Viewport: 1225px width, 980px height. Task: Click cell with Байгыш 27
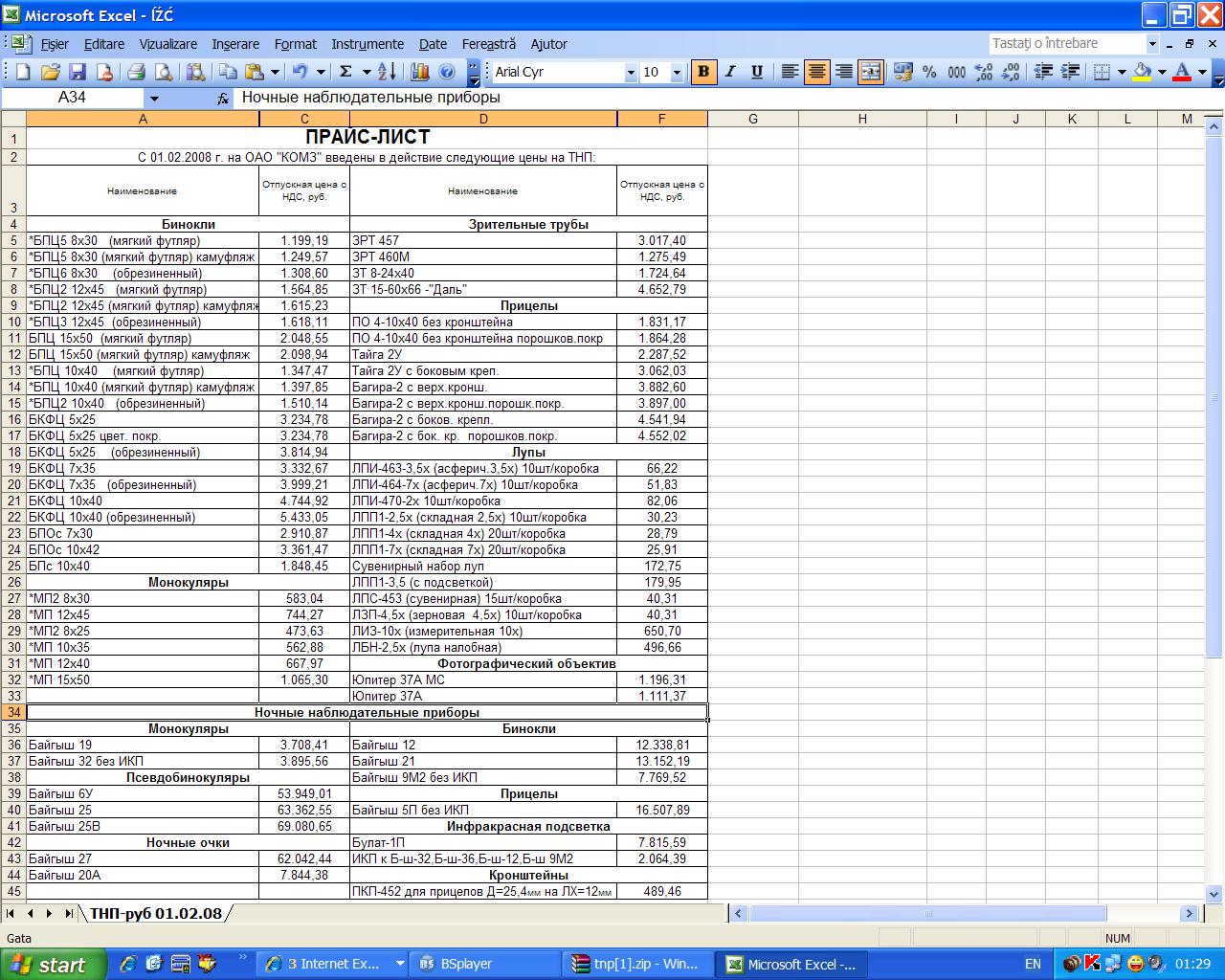143,858
